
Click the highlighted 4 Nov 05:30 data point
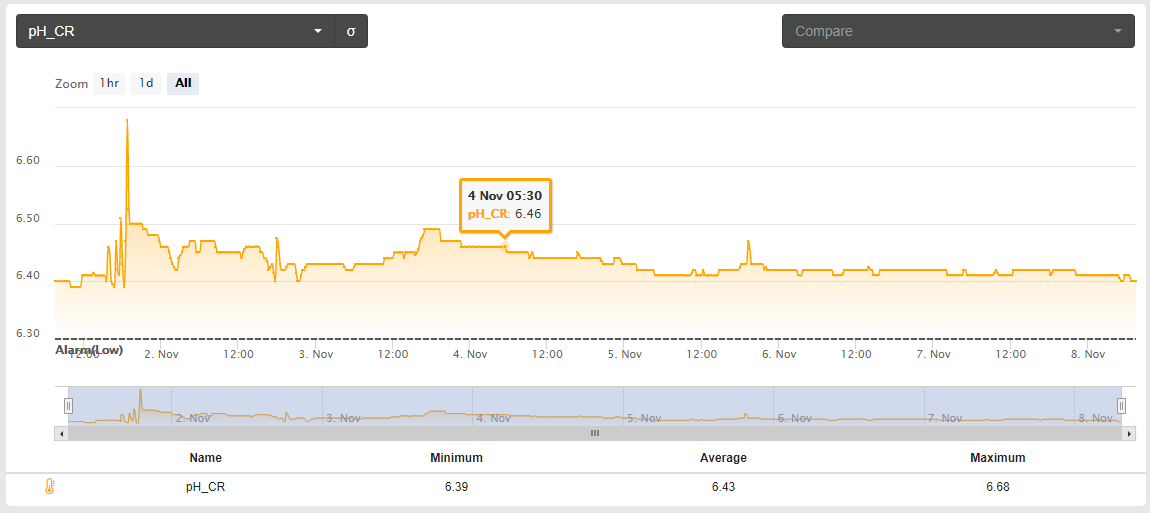coord(505,246)
